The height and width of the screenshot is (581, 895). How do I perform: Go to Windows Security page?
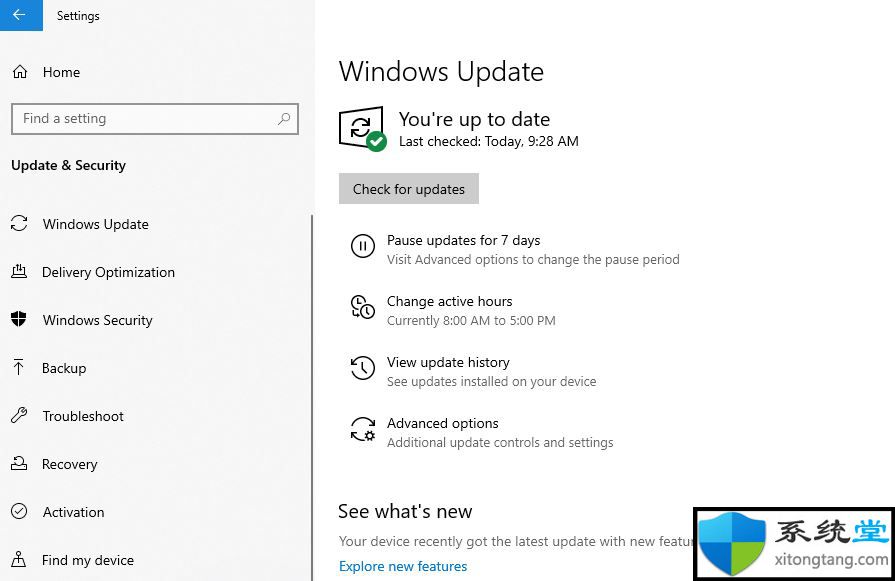(98, 320)
